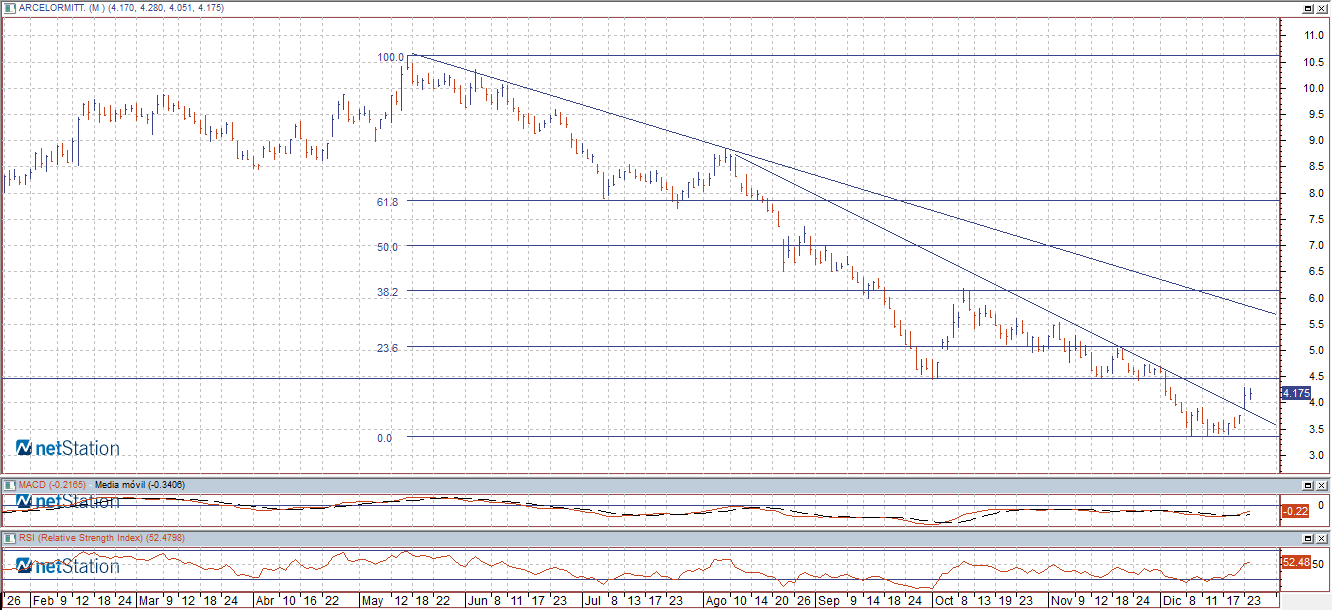Viewport: 1332px width, 610px height.
Task: Select the 50.0 Fibonacci level label
Action: tap(387, 247)
